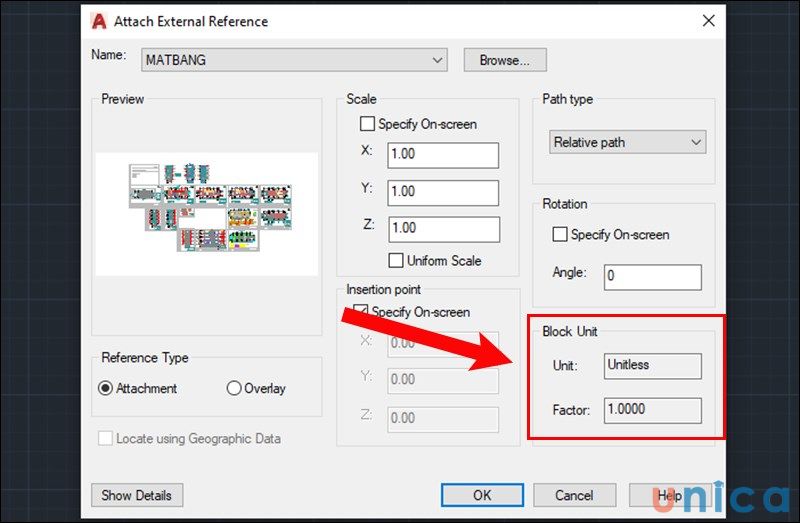800x523 pixels.
Task: Enable Specify On-screen under Rotation
Action: (560, 235)
